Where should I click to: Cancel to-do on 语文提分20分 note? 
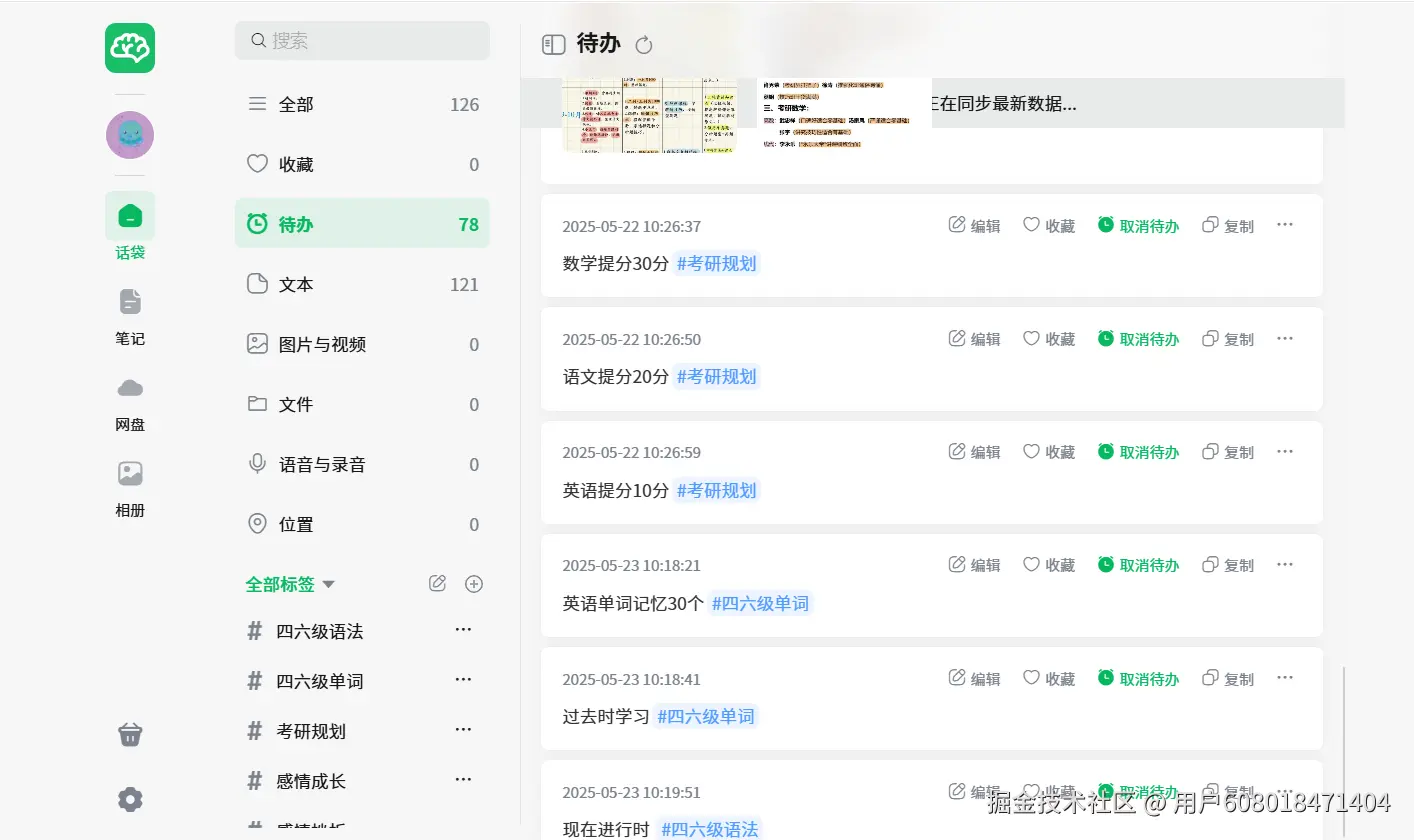point(1138,339)
